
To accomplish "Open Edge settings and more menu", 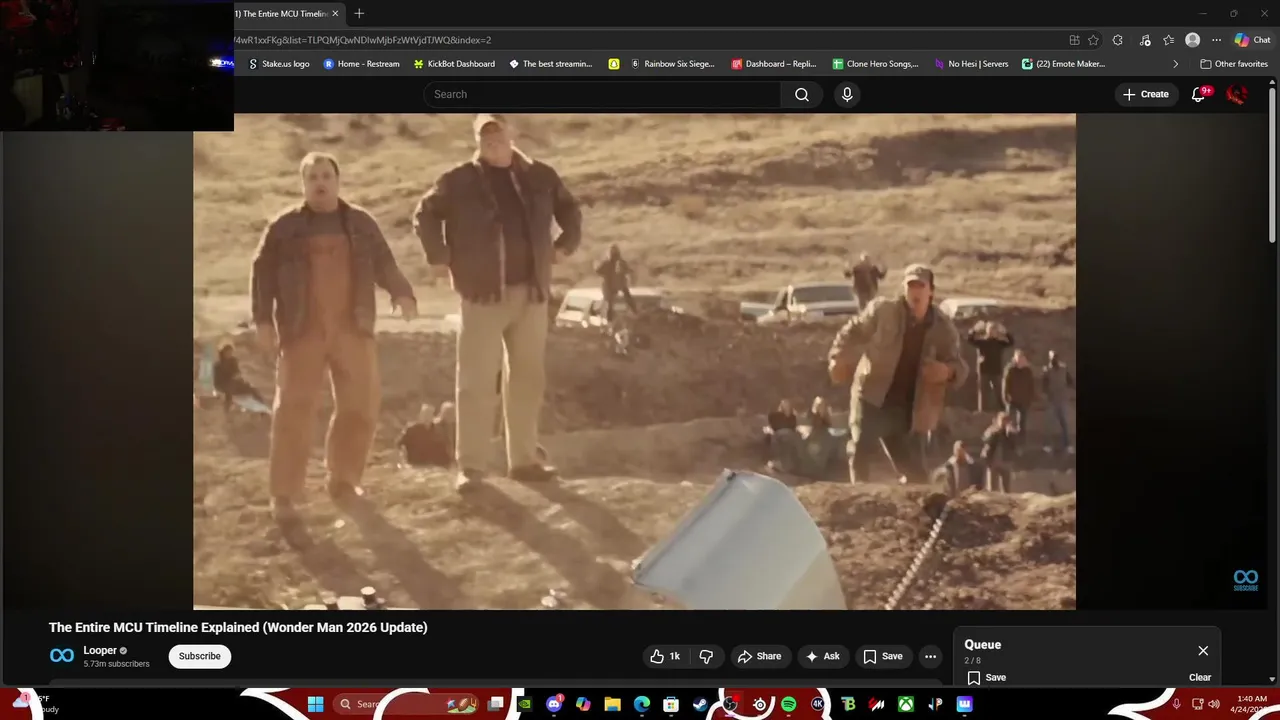I will point(1216,40).
